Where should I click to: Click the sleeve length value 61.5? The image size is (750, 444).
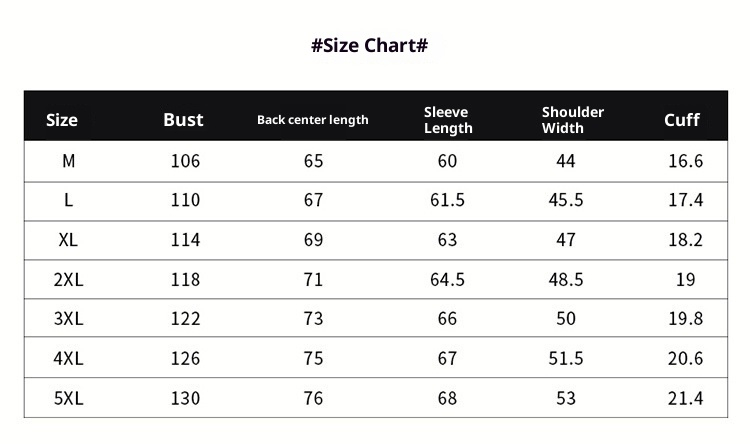coord(447,200)
